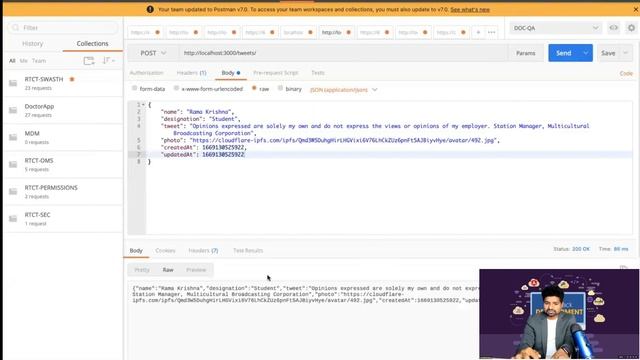
Task: Select the localhost request tab
Action: pos(298,32)
